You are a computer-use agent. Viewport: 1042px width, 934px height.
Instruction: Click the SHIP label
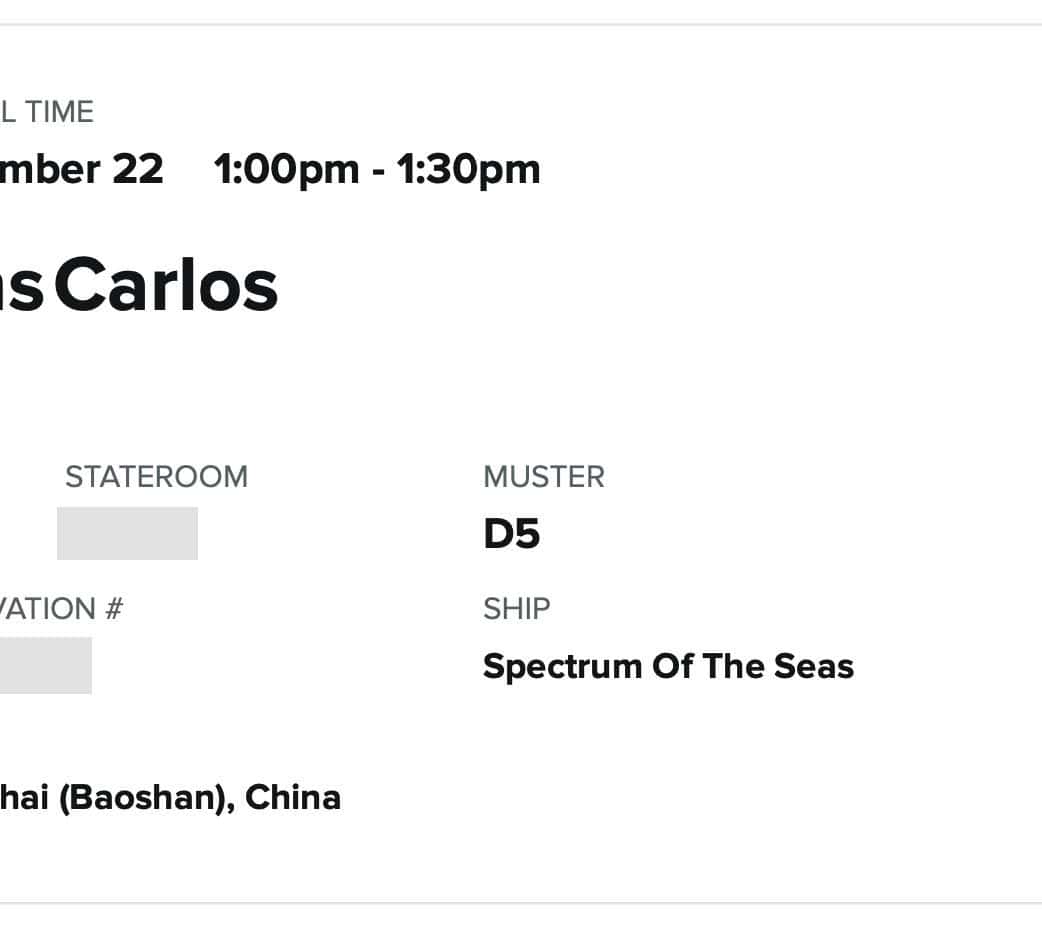(516, 609)
